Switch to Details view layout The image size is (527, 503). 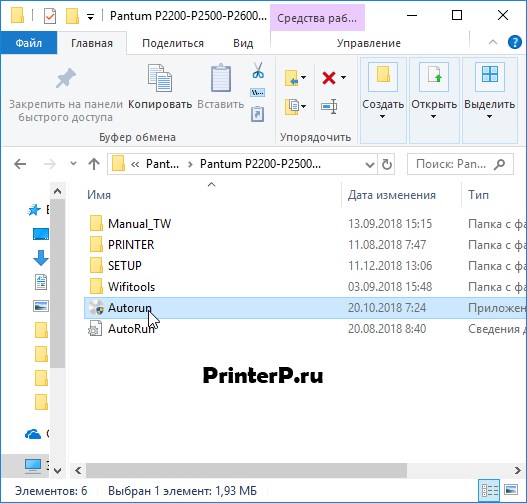click(x=490, y=491)
